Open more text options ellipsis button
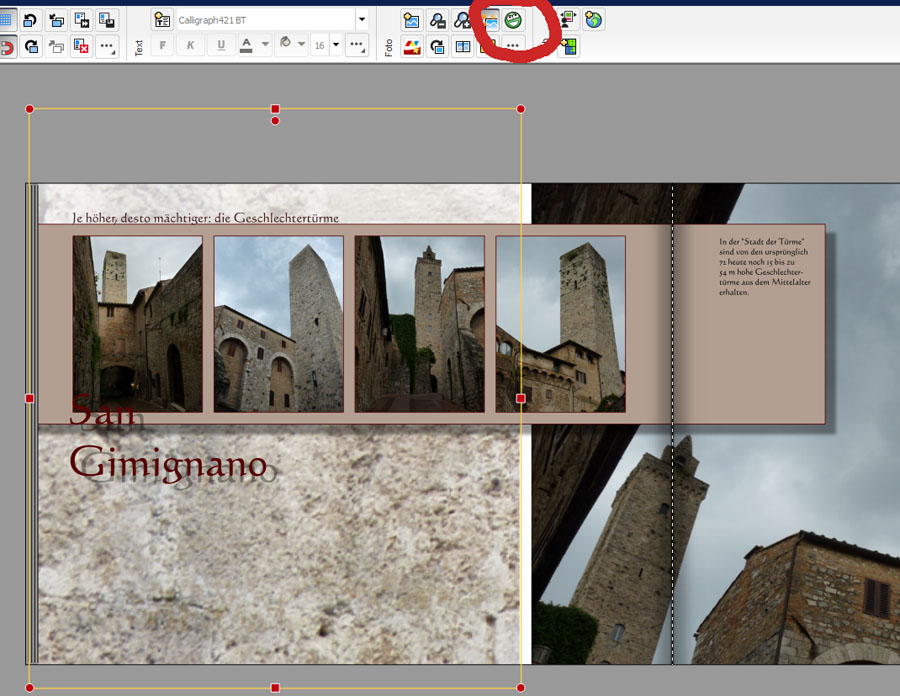This screenshot has height=696, width=900. click(x=357, y=46)
